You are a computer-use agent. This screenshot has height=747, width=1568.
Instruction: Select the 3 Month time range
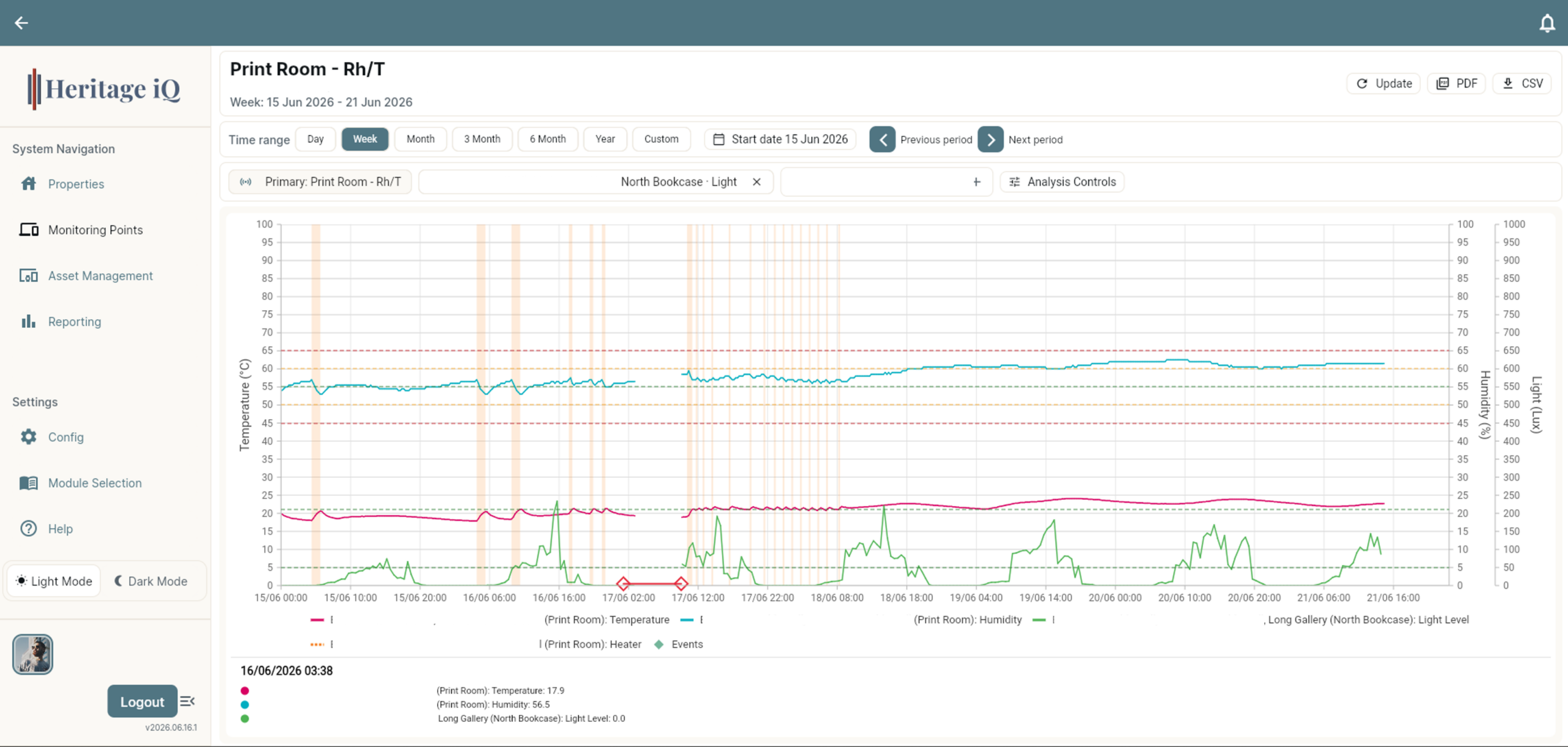(x=482, y=139)
